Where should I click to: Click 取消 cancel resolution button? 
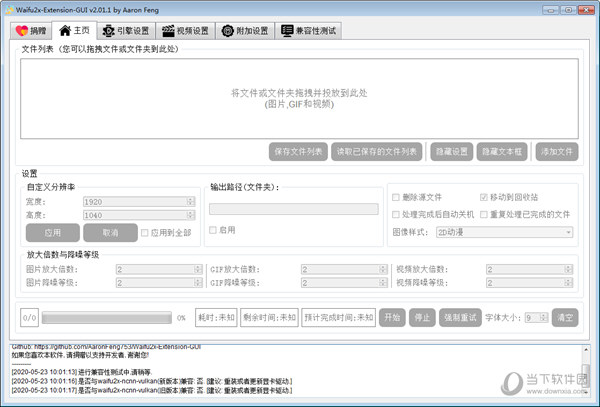110,233
